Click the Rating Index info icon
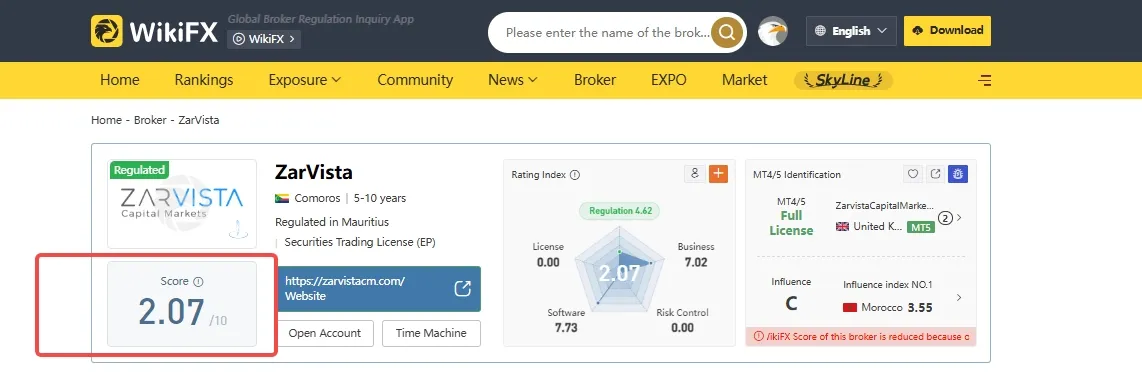This screenshot has height=372, width=1142. click(x=575, y=175)
